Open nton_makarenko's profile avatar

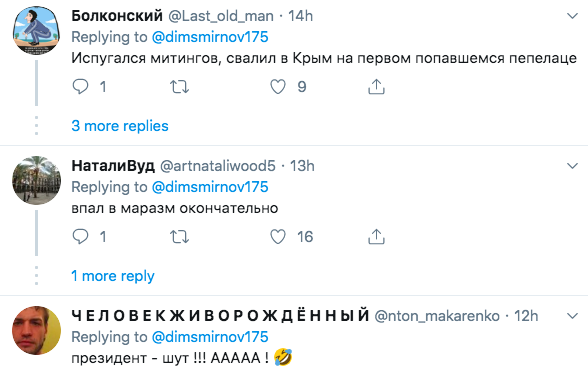(x=36, y=330)
